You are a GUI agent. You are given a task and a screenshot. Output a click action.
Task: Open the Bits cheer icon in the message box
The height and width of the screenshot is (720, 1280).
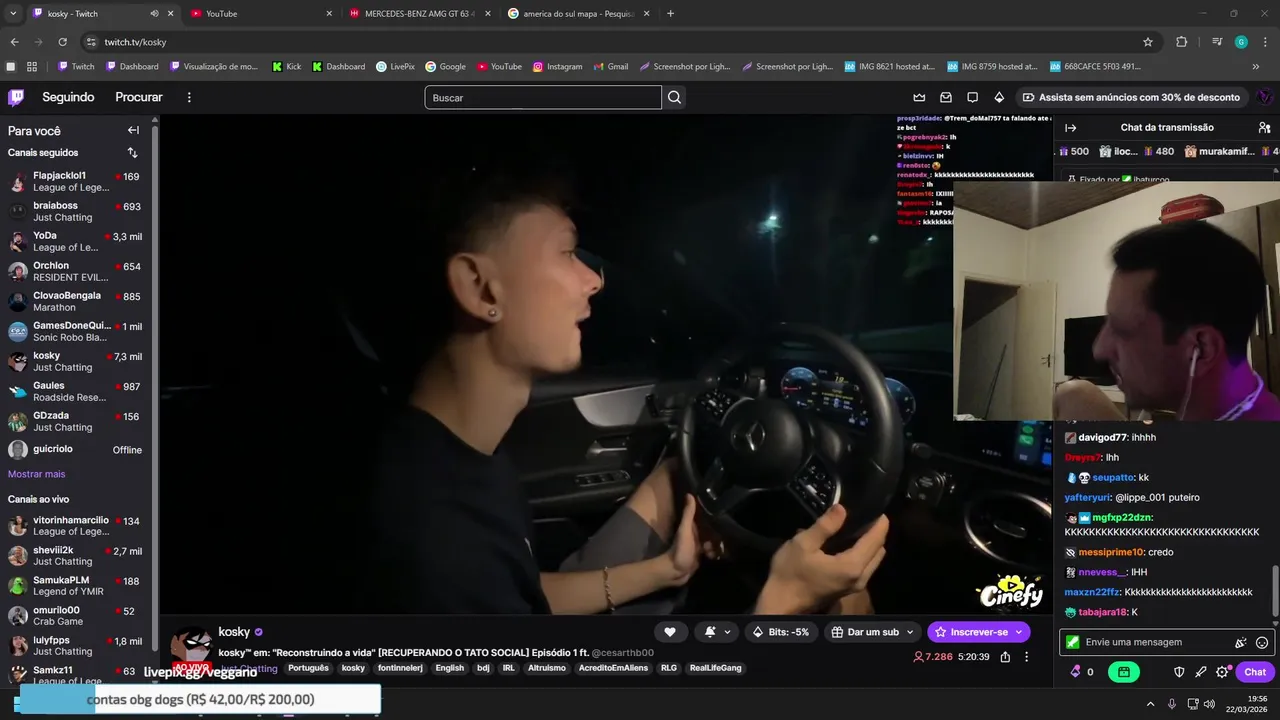coord(1241,642)
